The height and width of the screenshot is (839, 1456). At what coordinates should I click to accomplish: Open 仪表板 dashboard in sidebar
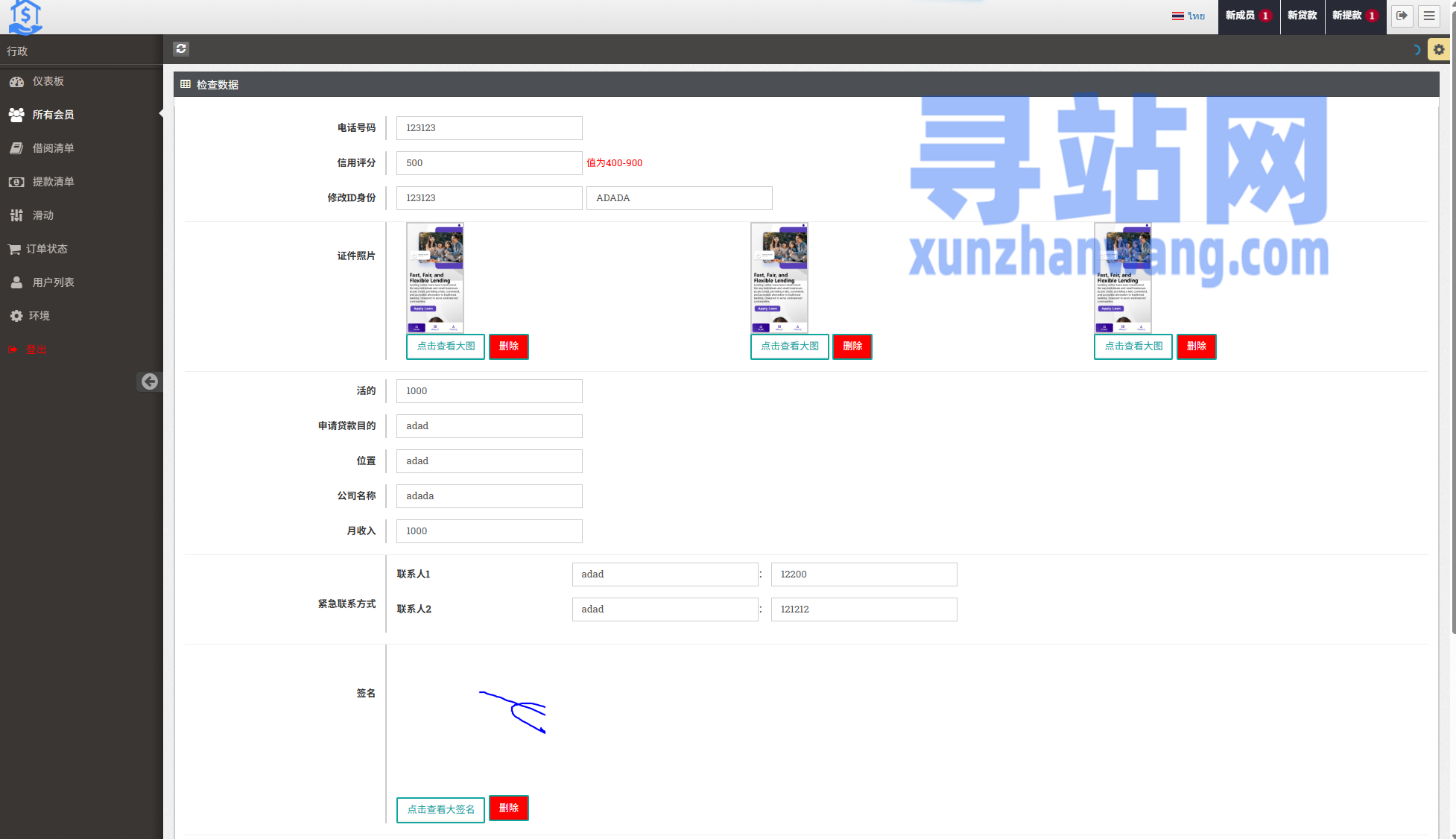click(48, 81)
